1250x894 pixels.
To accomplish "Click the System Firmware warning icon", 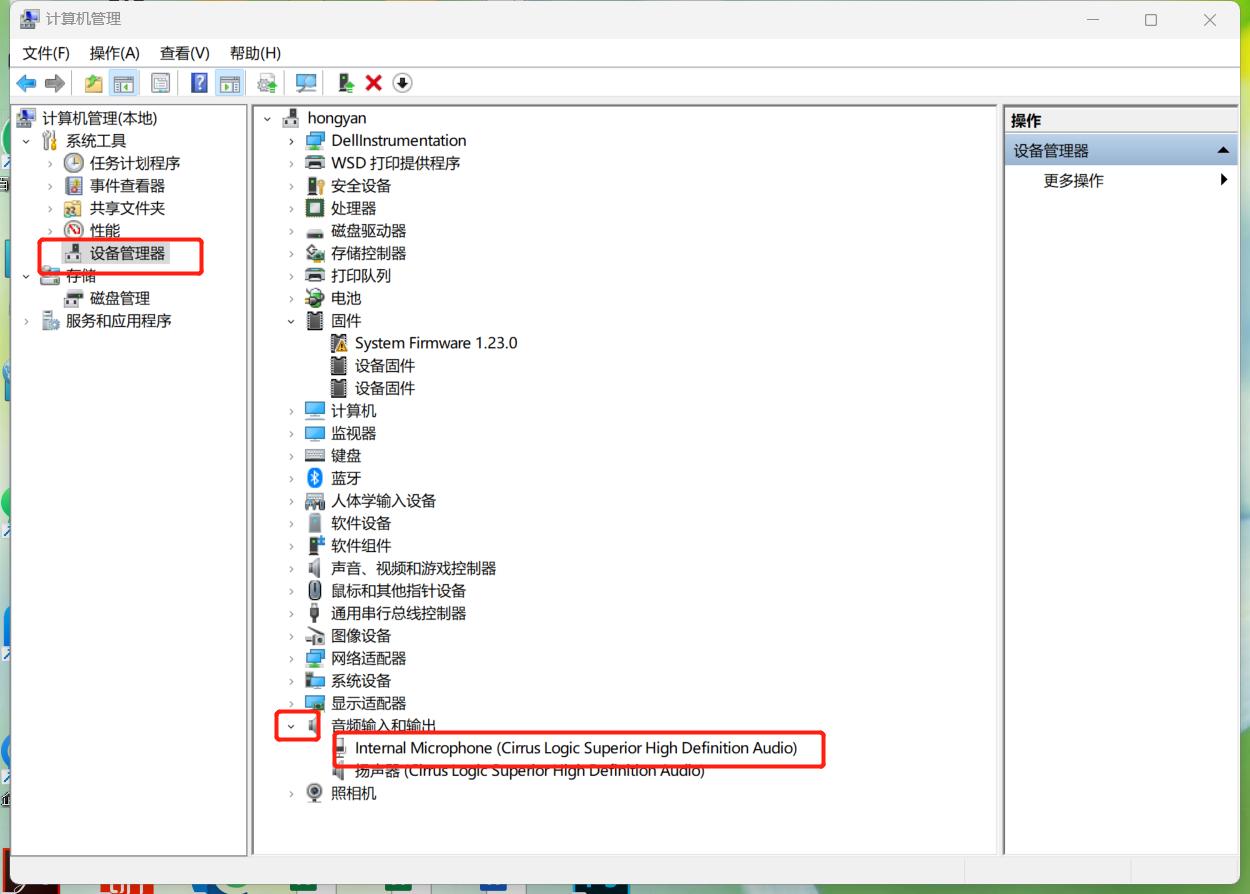I will click(x=339, y=343).
